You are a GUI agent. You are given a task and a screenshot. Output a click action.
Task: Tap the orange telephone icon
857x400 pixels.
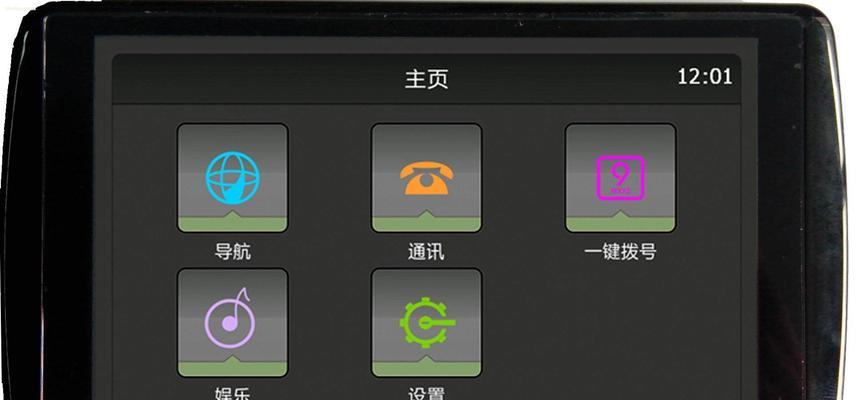click(426, 178)
